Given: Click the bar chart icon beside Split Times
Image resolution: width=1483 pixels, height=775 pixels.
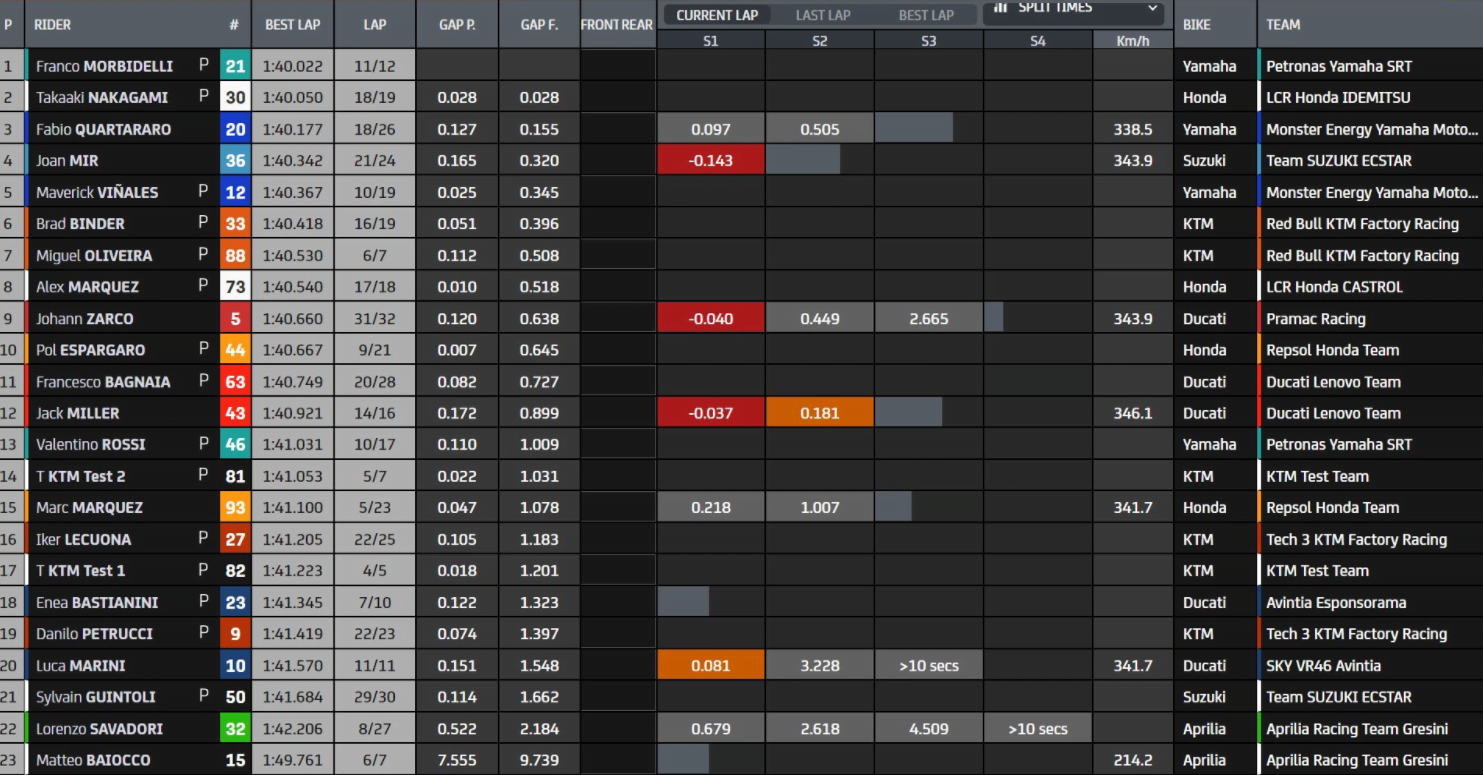Looking at the screenshot, I should (x=1000, y=7).
